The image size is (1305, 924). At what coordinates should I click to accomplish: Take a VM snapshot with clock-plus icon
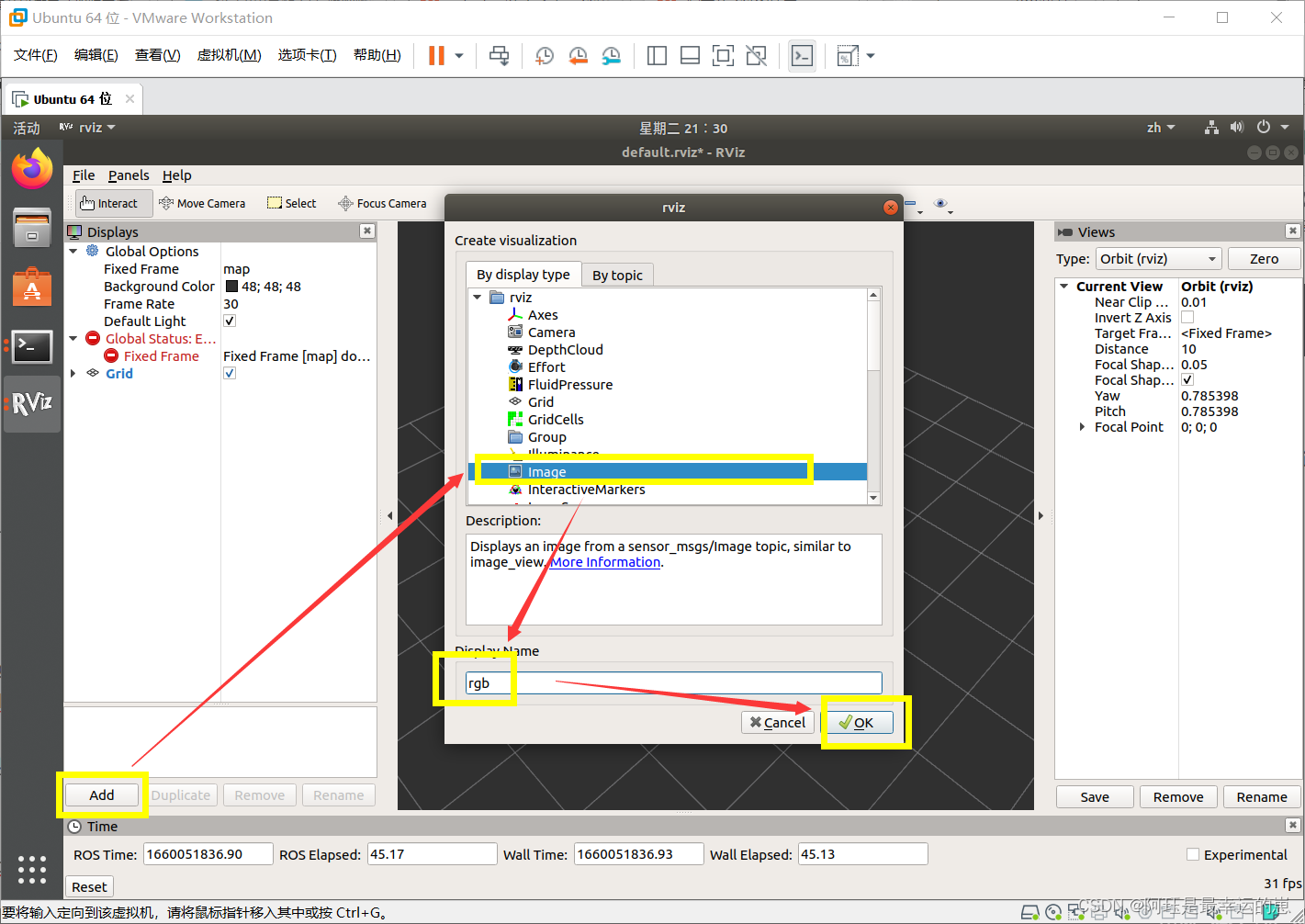[544, 56]
